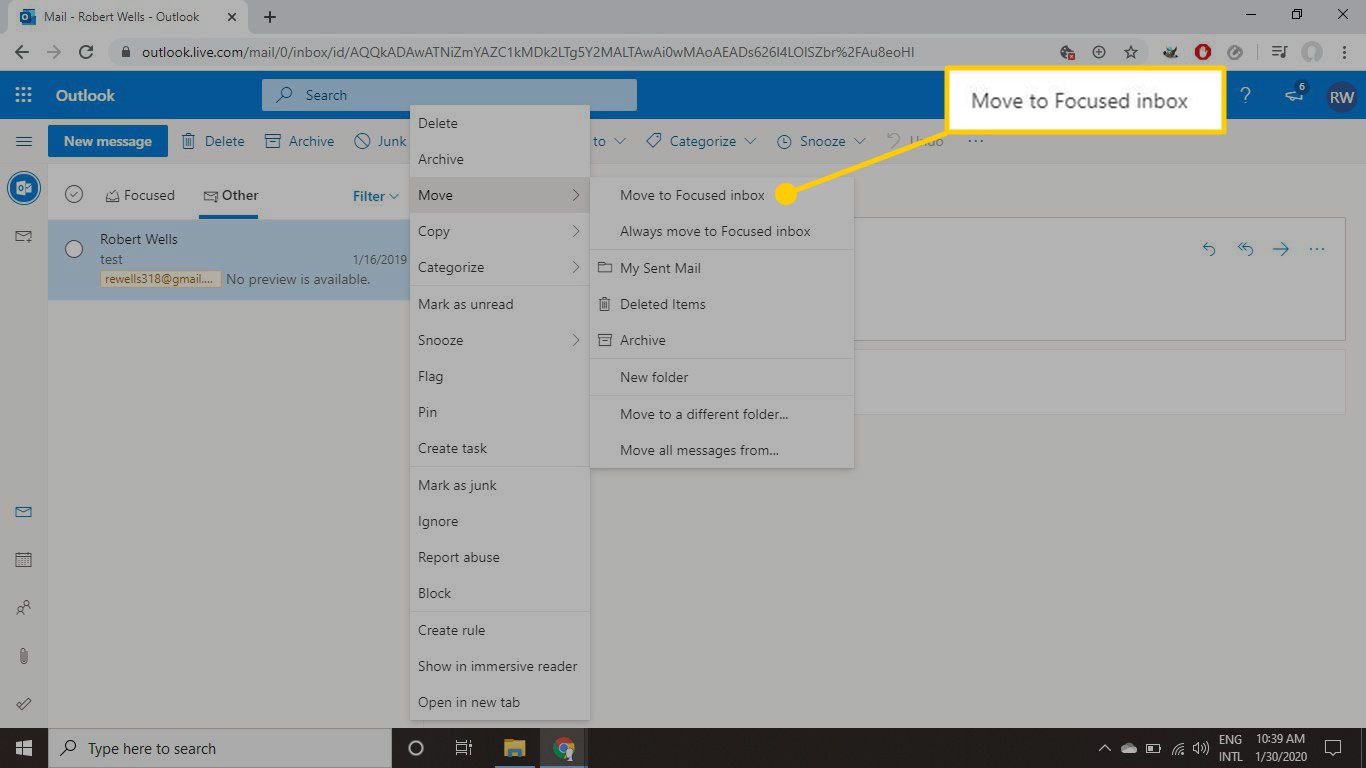Go back with the browser back arrow
The image size is (1366, 768).
pyautogui.click(x=22, y=52)
